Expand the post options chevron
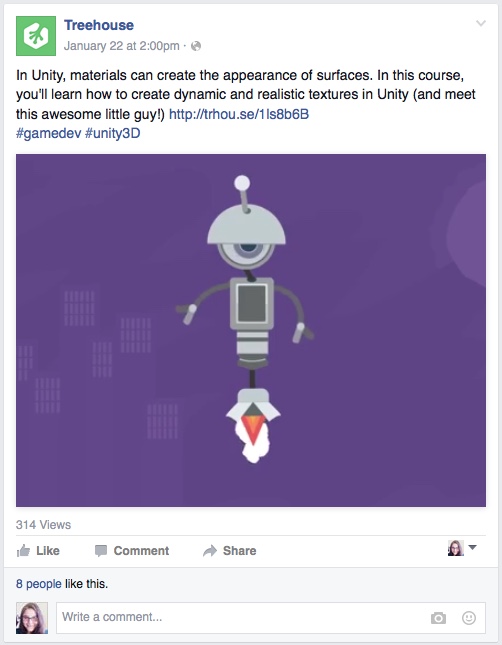Screen dimensions: 502x645 point(481,23)
